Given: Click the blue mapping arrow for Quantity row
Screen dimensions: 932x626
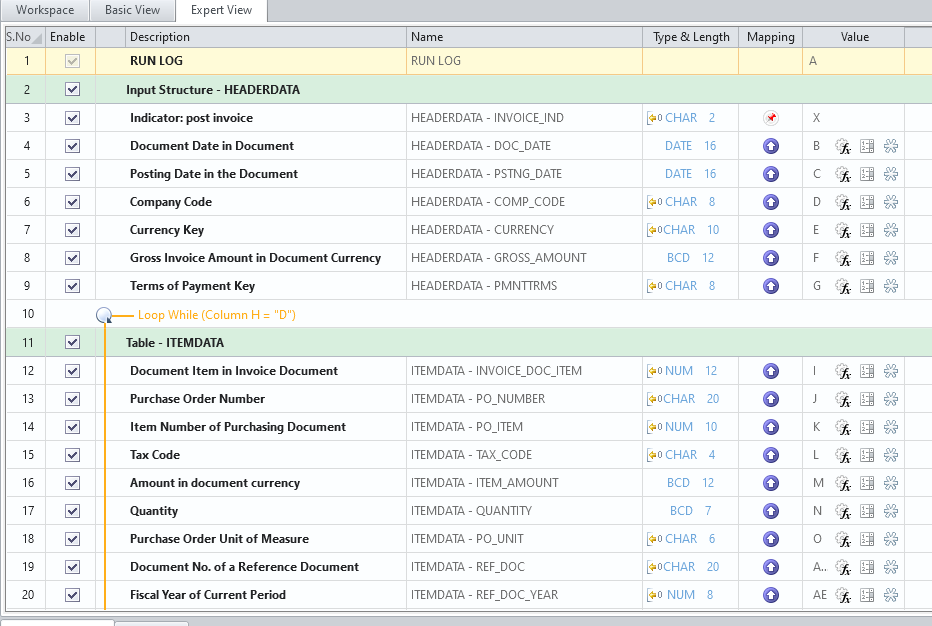Looking at the screenshot, I should coord(771,511).
